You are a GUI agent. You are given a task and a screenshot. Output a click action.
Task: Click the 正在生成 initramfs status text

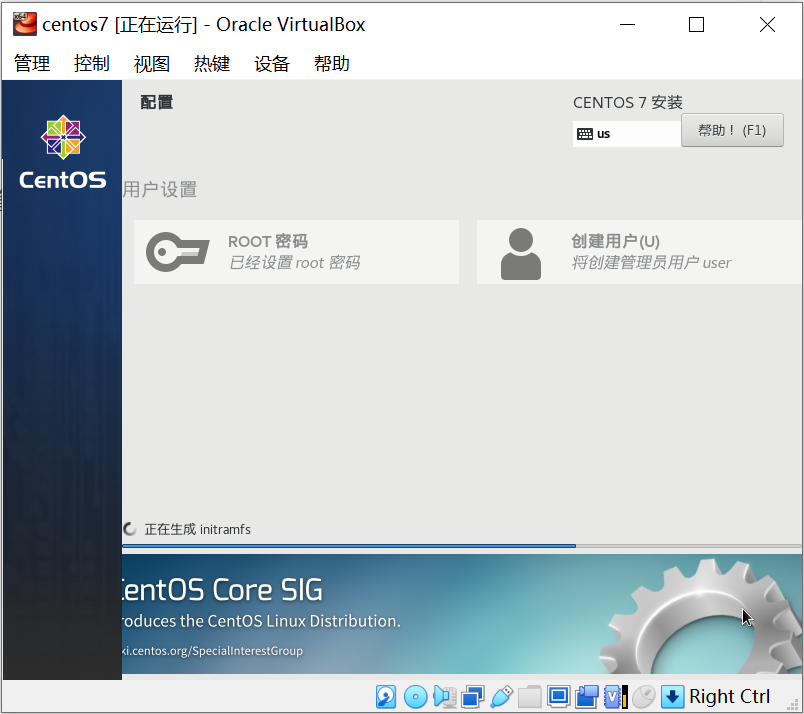pos(197,529)
